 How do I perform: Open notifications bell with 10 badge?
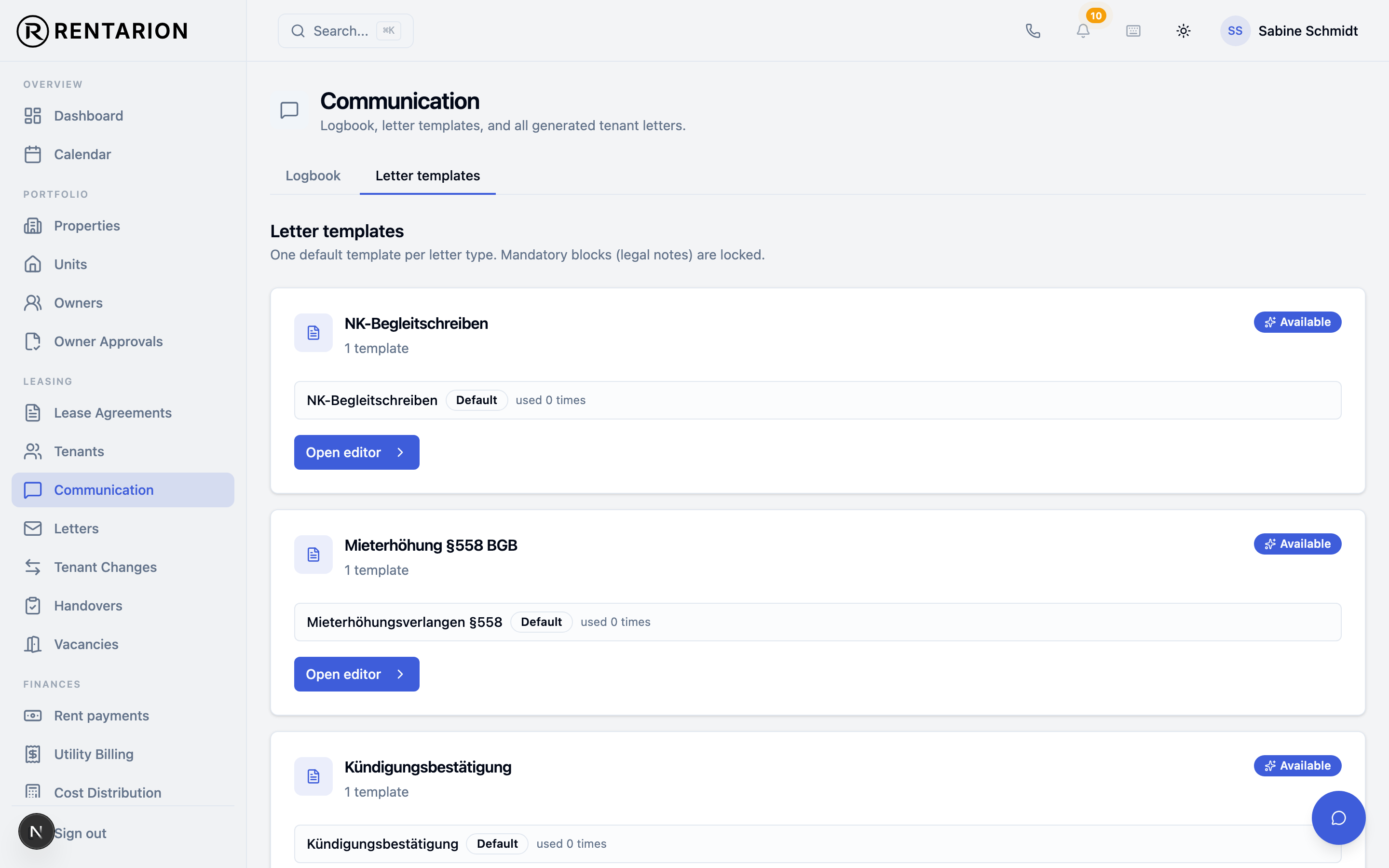tap(1083, 31)
